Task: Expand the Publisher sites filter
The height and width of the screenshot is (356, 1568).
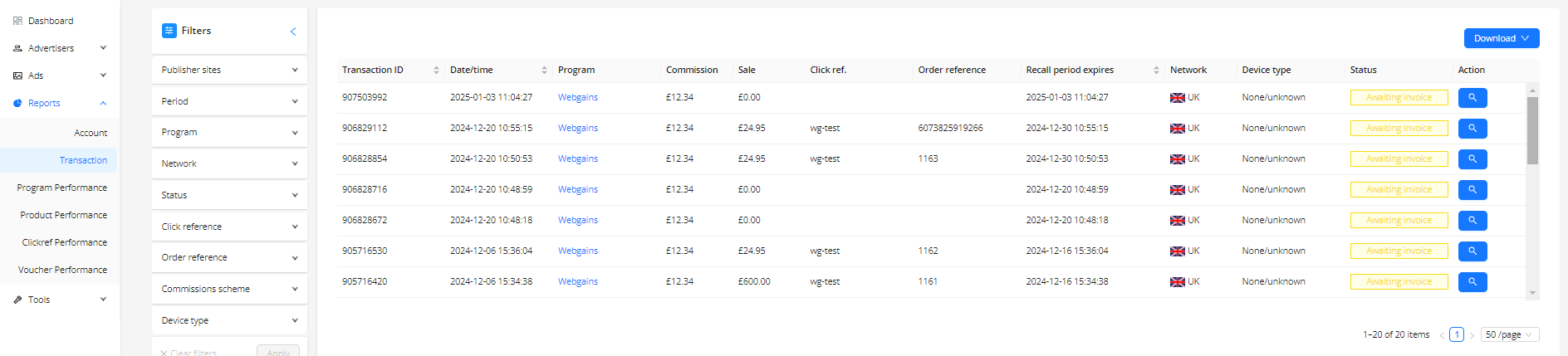Action: [229, 70]
